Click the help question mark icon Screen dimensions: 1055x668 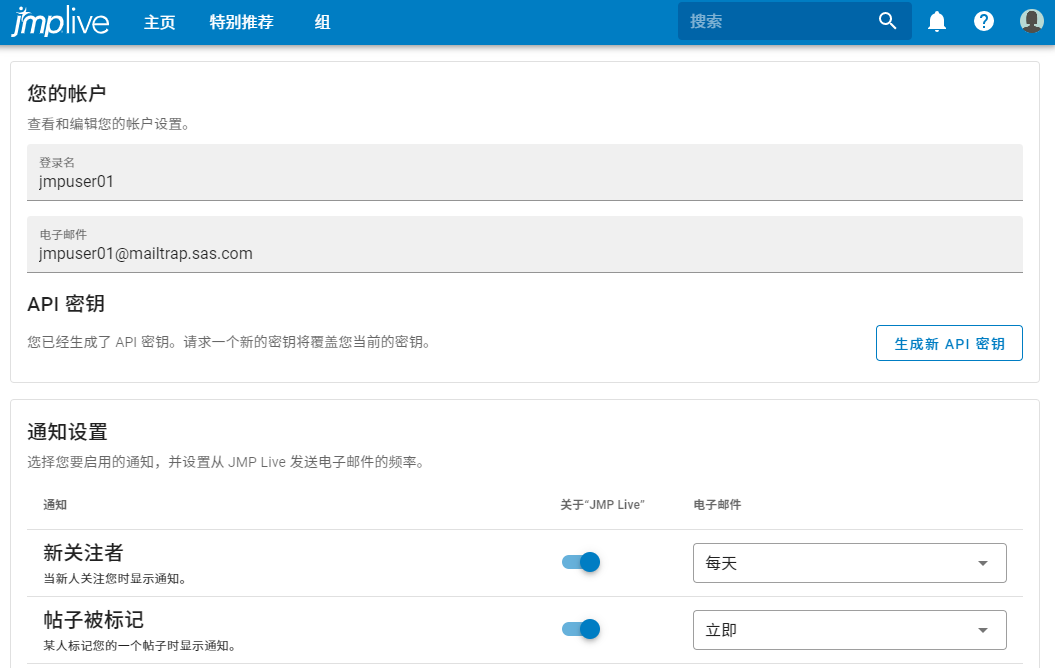pyautogui.click(x=984, y=20)
